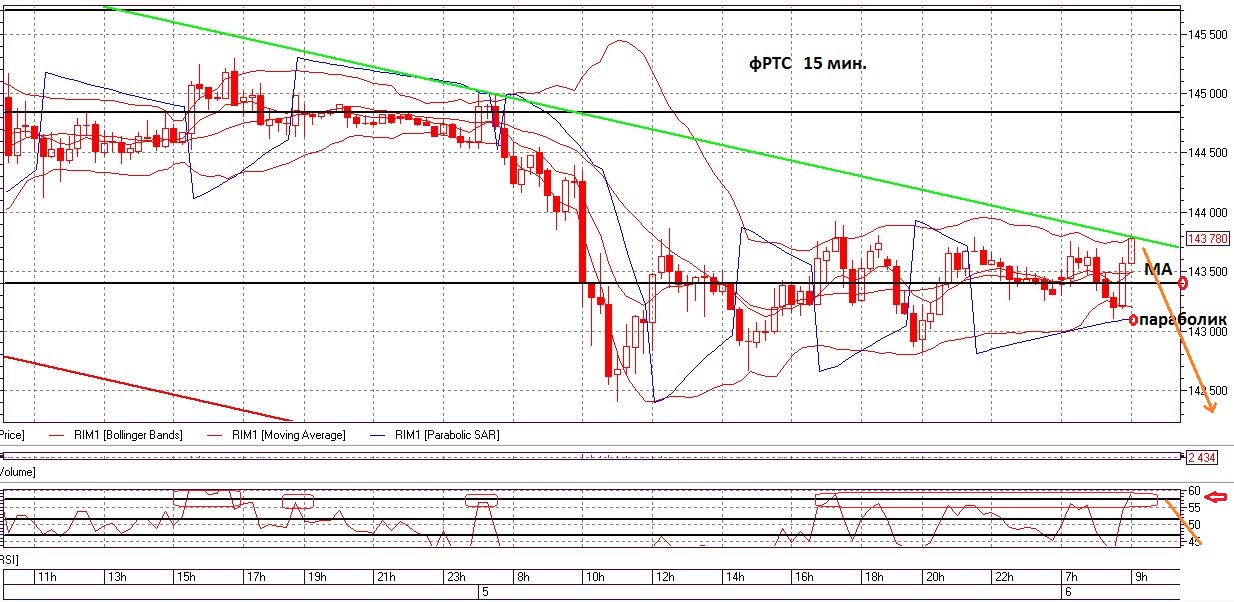1234x602 pixels.
Task: Click the 145 500 price axis label
Action: tap(1209, 35)
